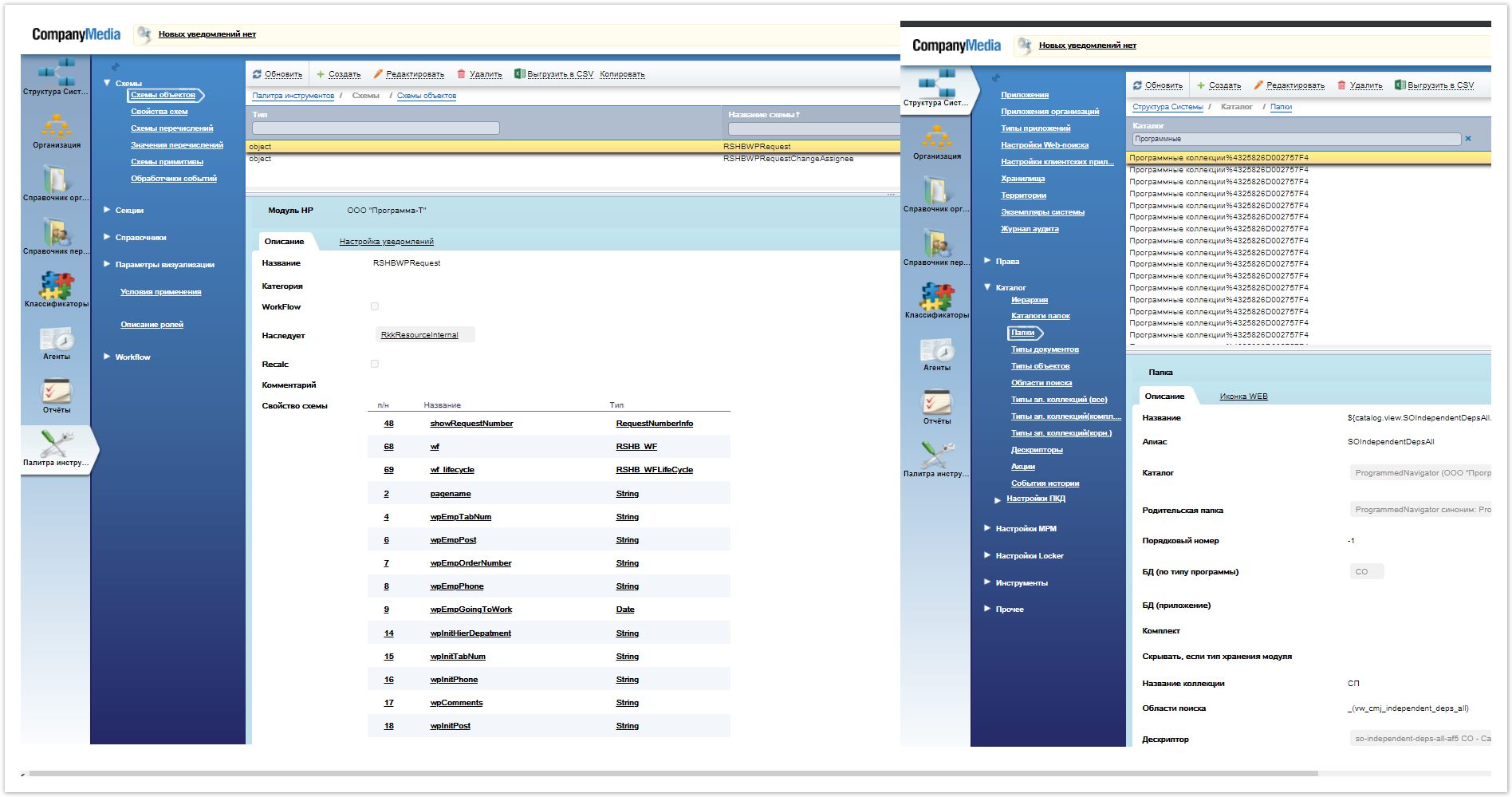
Task: Click pin icon atop left window navigation panel
Action: [x=116, y=67]
